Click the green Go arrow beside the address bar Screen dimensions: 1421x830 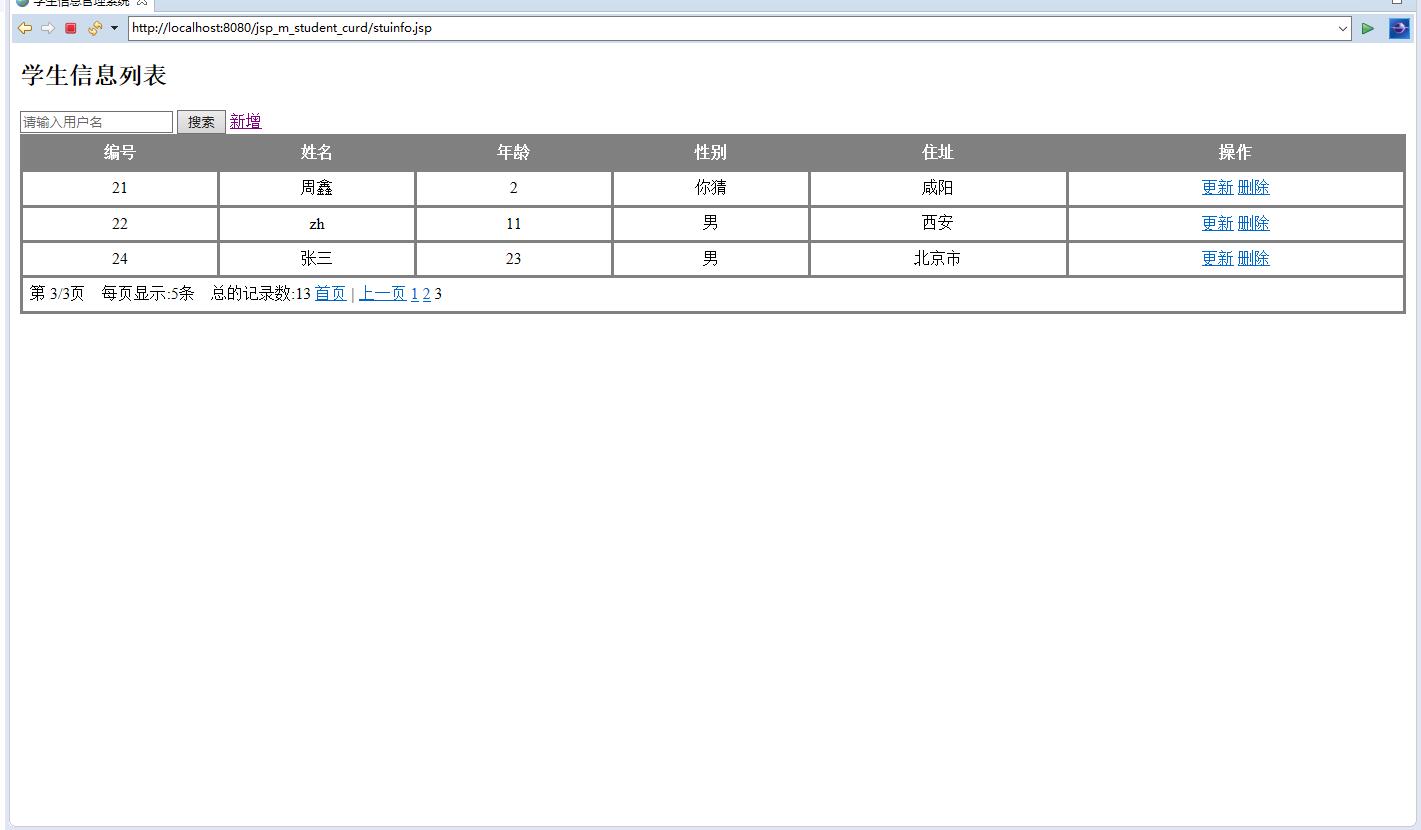coord(1367,28)
